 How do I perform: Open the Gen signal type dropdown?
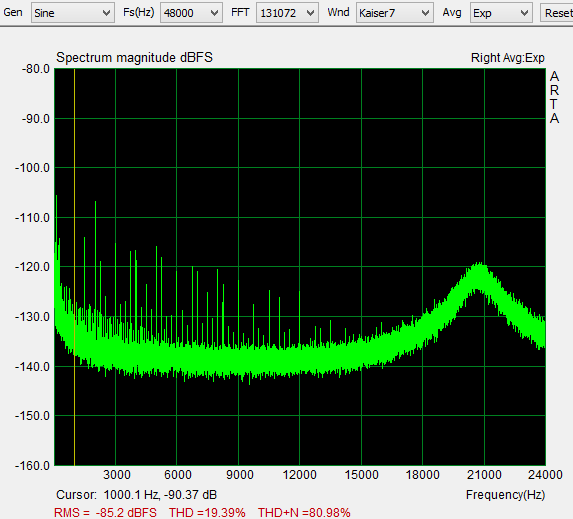(106, 13)
